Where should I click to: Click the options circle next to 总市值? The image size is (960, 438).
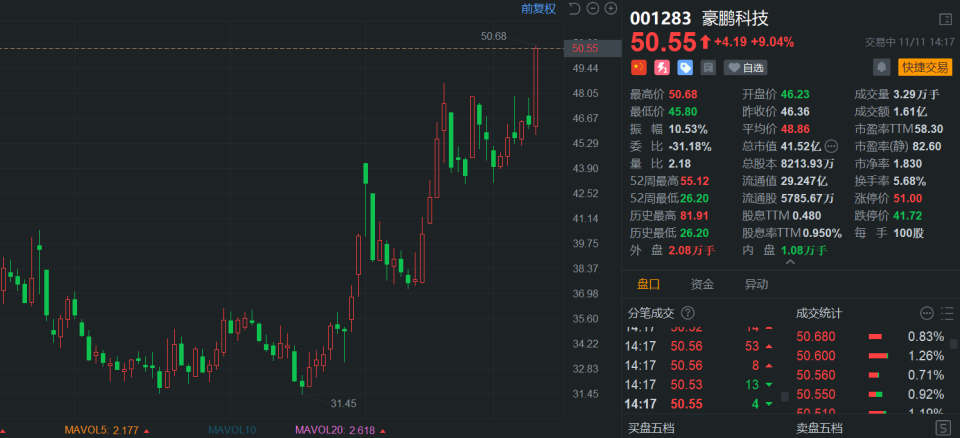click(x=831, y=146)
